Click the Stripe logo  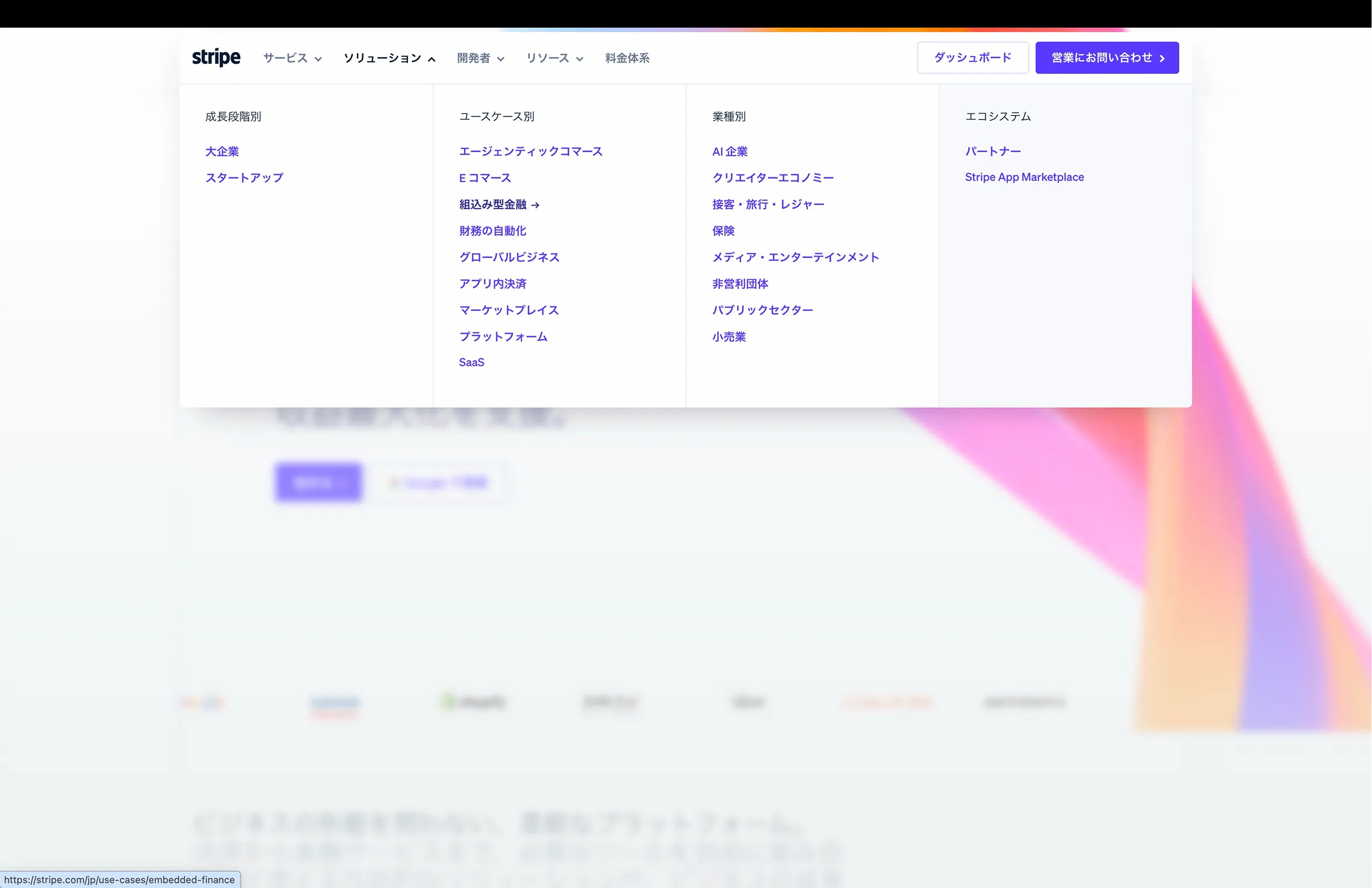[216, 58]
